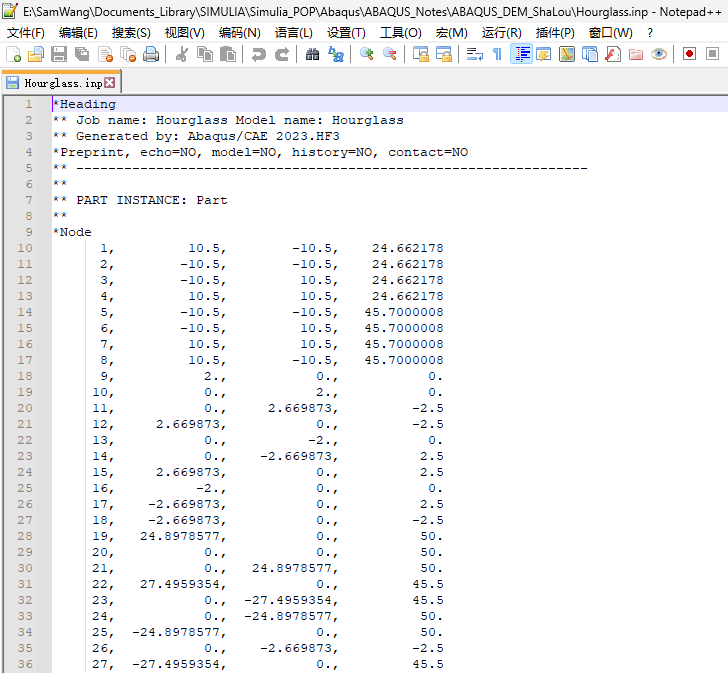This screenshot has width=728, height=673.
Task: Click the Close All documents icon
Action: pos(128,54)
